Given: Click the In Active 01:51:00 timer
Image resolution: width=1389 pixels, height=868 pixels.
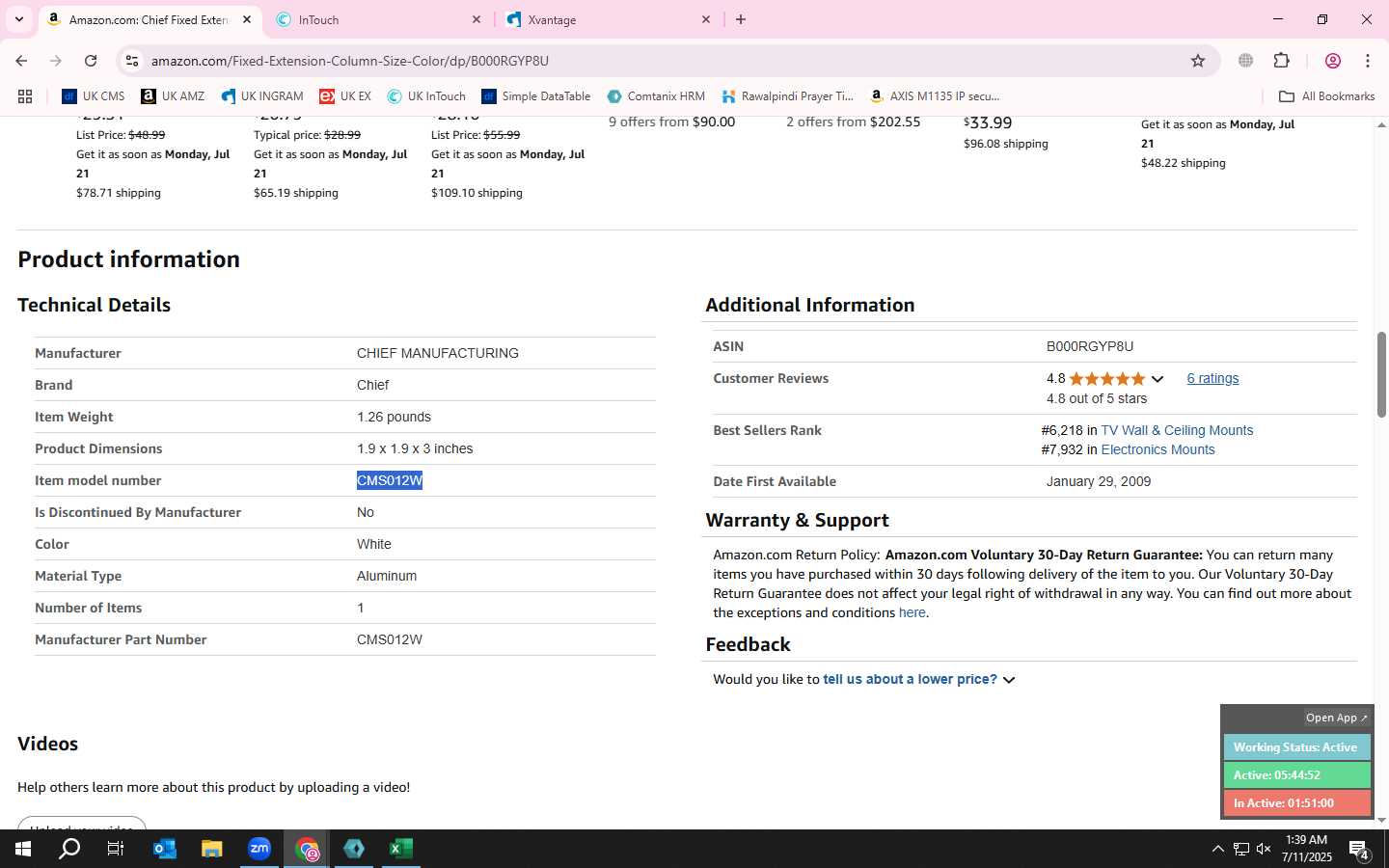Looking at the screenshot, I should (x=1296, y=803).
